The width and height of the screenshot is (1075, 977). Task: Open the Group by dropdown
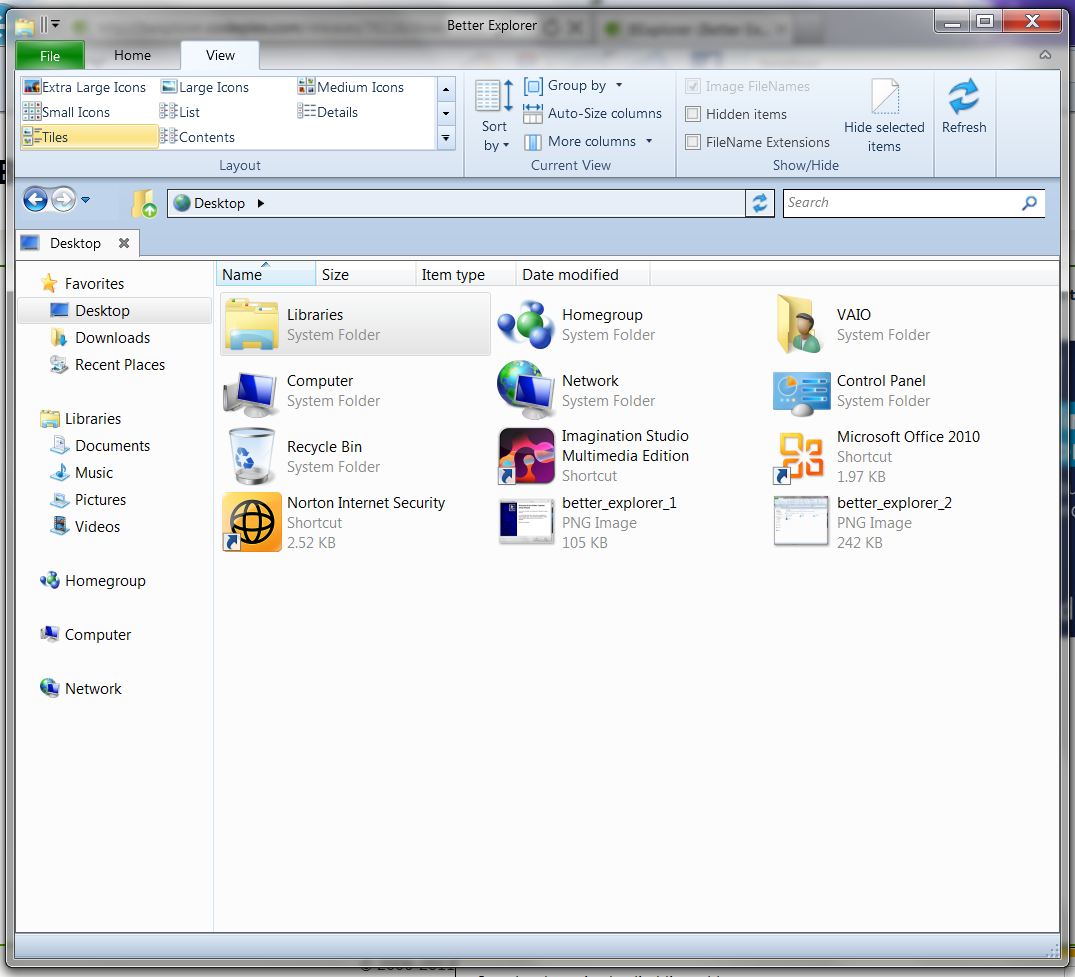tap(573, 86)
